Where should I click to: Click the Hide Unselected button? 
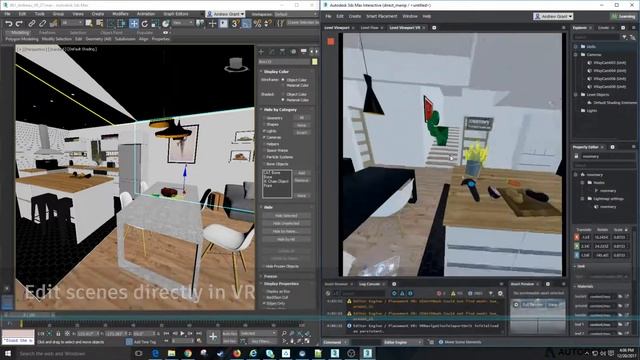click(x=286, y=224)
